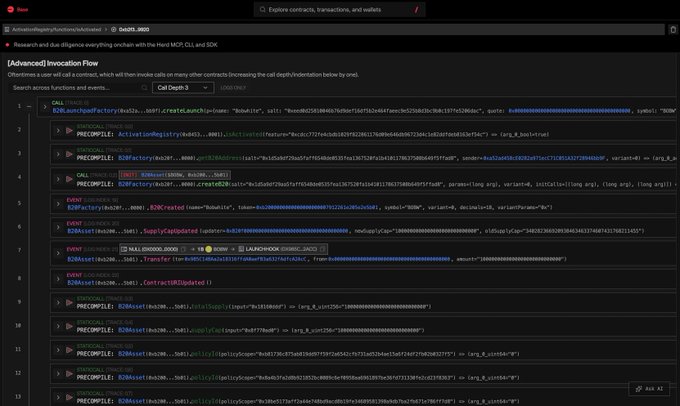Expand the B20Created event row
Screen dimensions: 680x406
pos(58,203)
